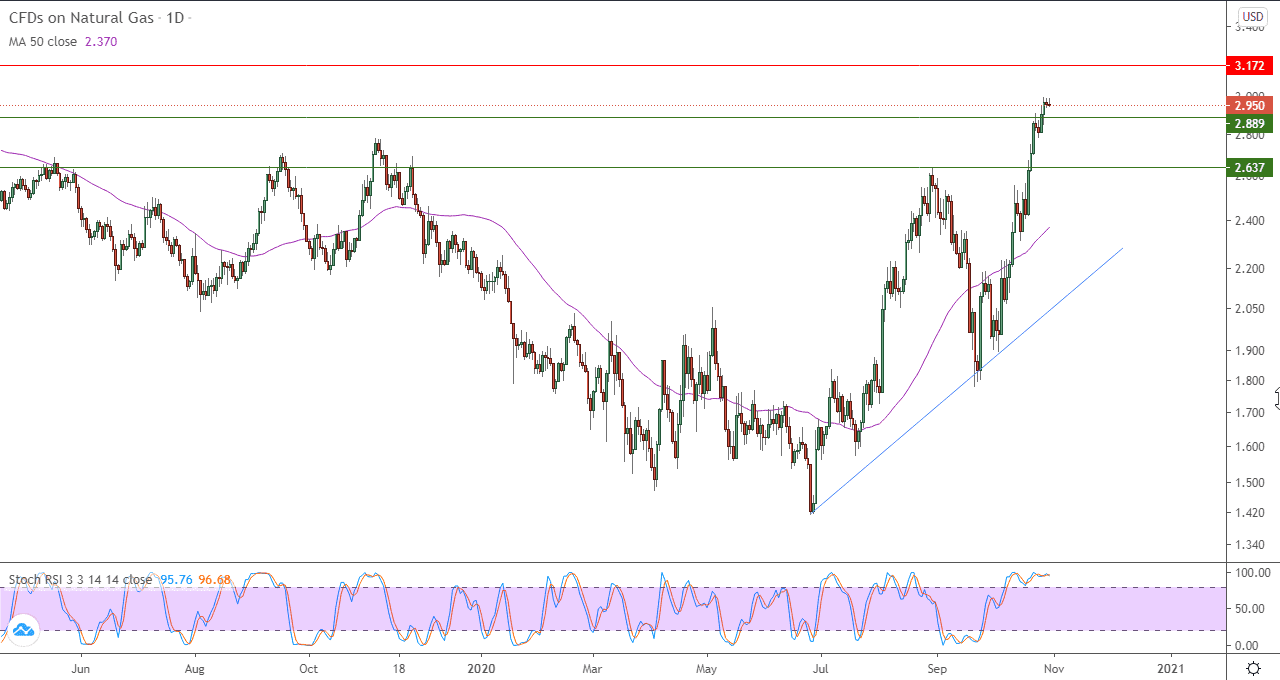
Task: Click 1.700 on the price axis
Action: (x=1250, y=413)
